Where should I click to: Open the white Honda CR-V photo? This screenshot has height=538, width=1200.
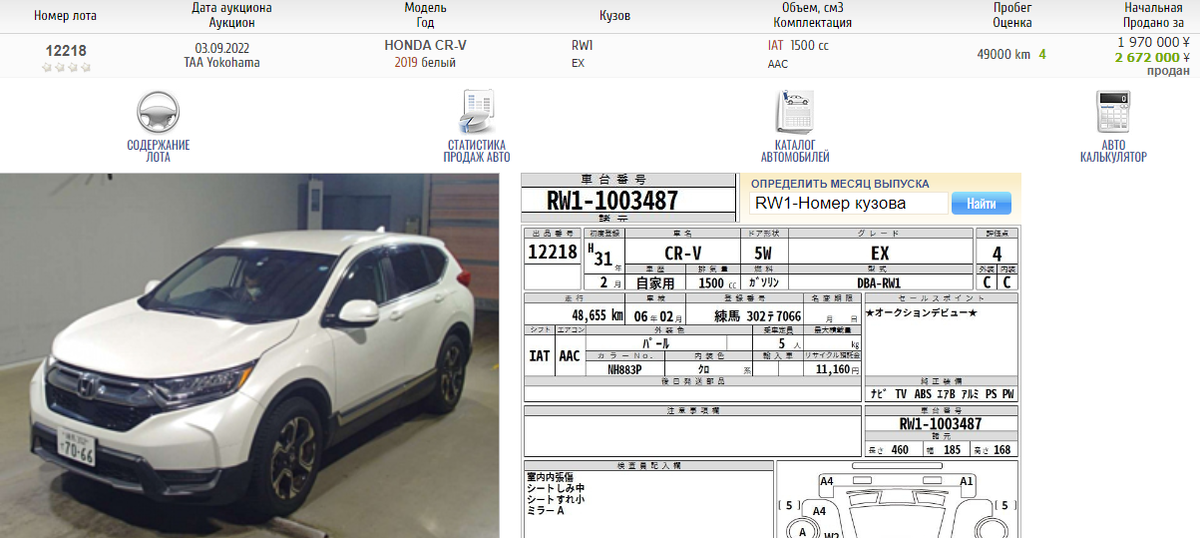point(250,355)
